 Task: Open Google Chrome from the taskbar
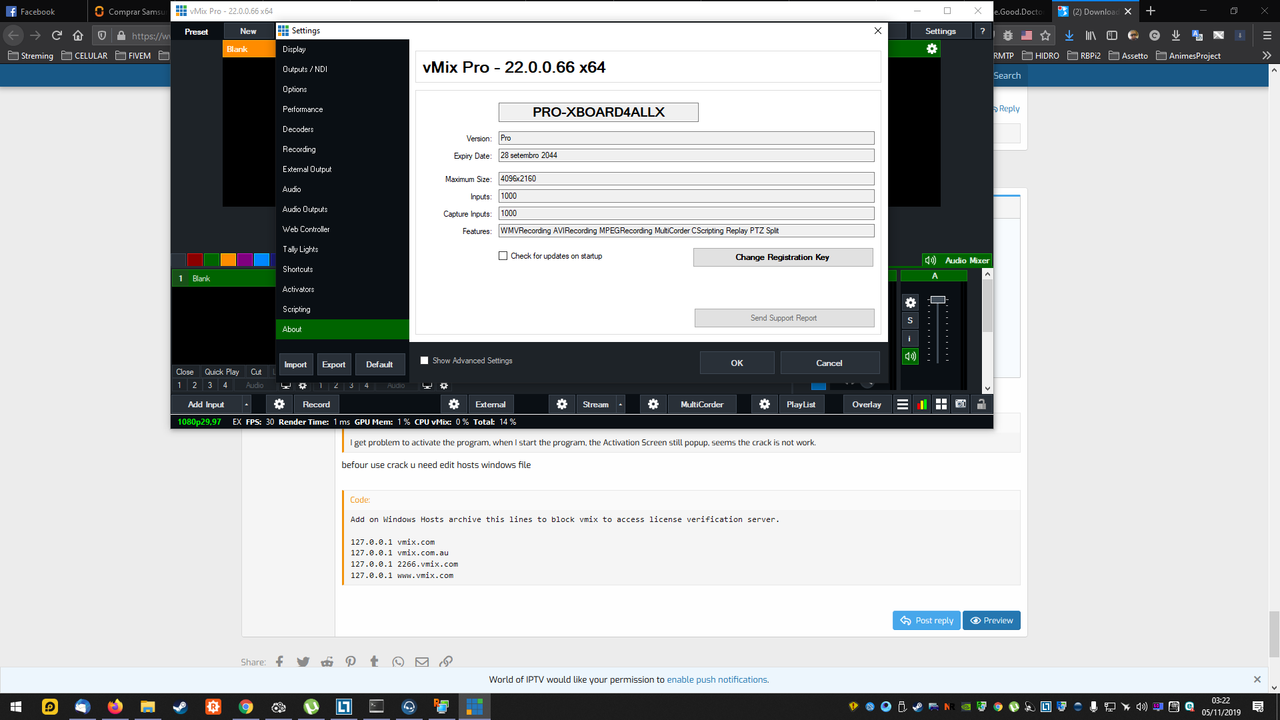pyautogui.click(x=246, y=706)
